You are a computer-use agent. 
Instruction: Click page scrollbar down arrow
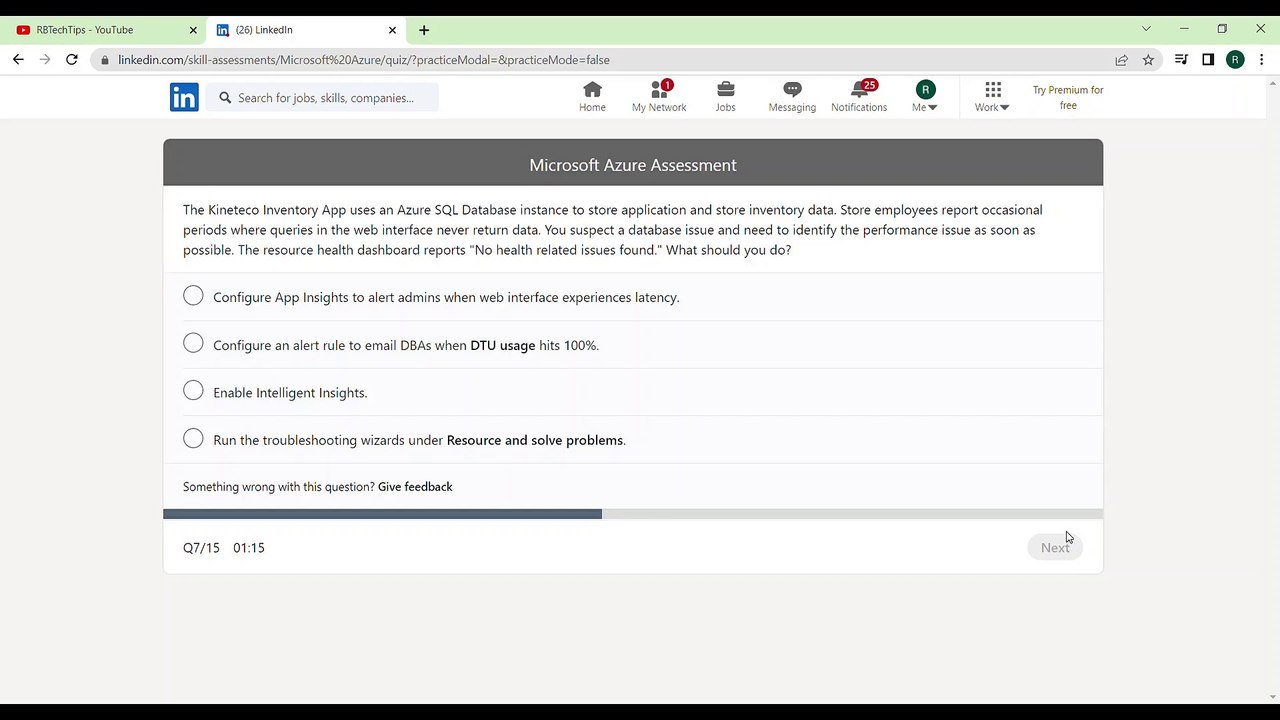click(x=1272, y=697)
